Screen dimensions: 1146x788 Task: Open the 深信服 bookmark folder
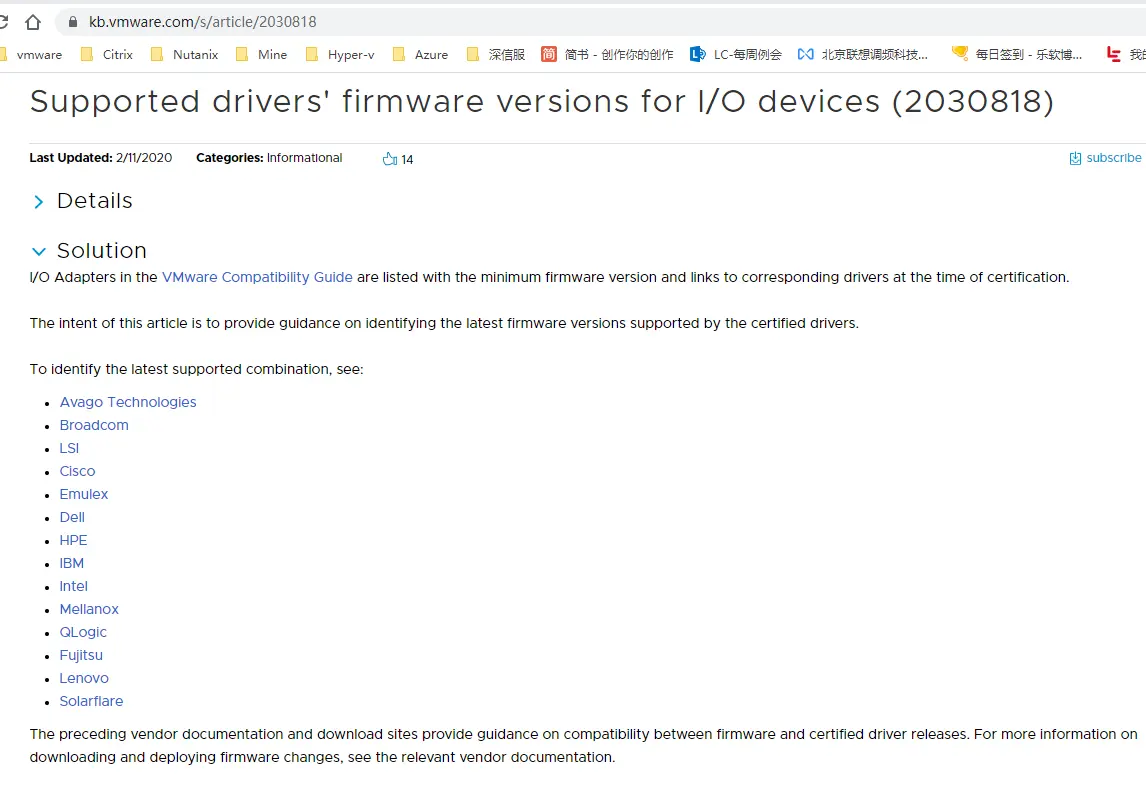(x=496, y=54)
